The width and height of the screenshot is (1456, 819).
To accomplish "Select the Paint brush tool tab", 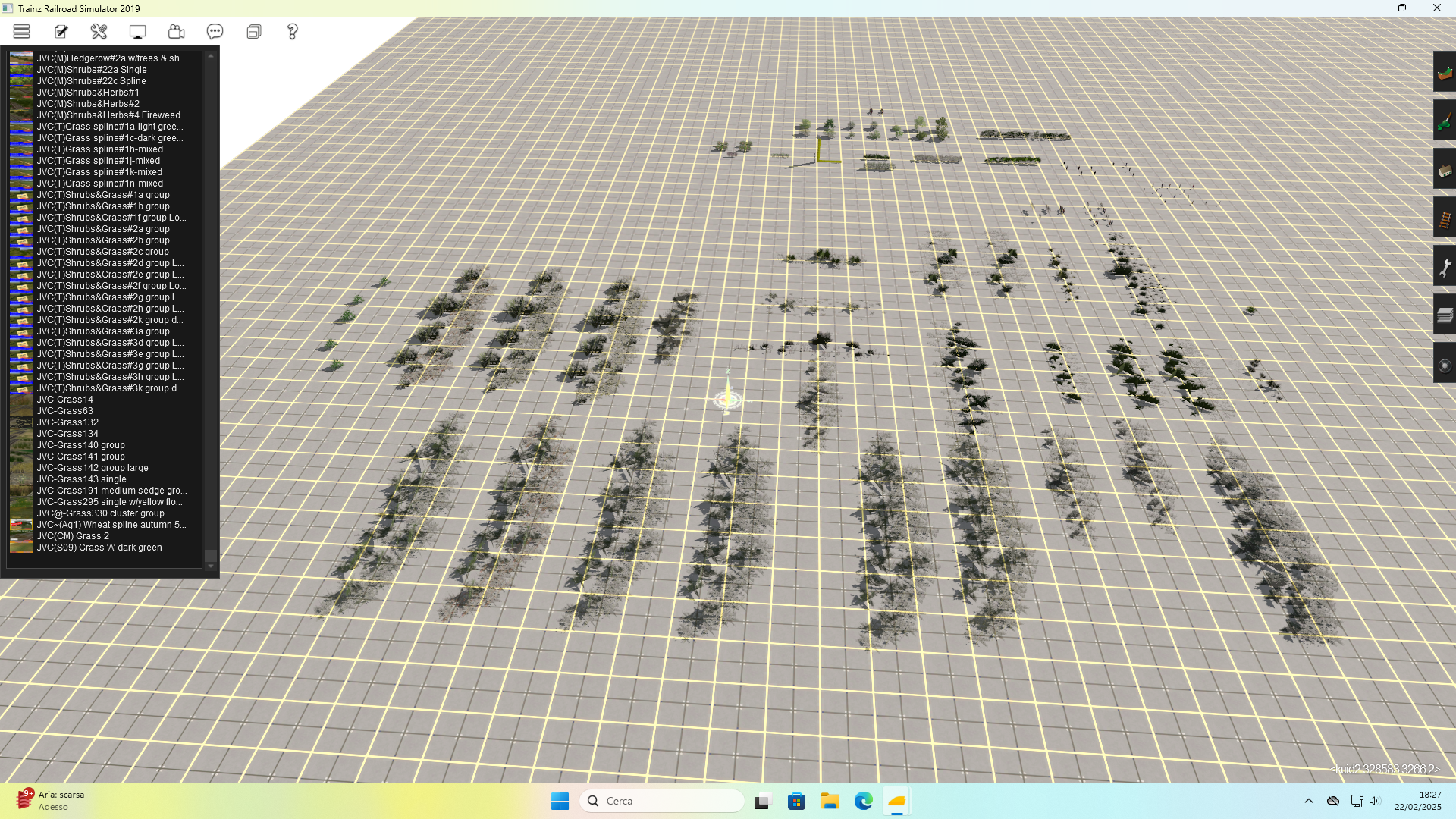I will pos(1445,121).
